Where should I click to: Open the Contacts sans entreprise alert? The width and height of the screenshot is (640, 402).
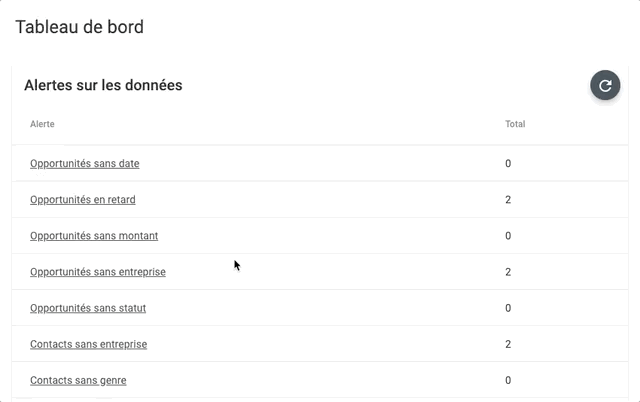pos(89,344)
